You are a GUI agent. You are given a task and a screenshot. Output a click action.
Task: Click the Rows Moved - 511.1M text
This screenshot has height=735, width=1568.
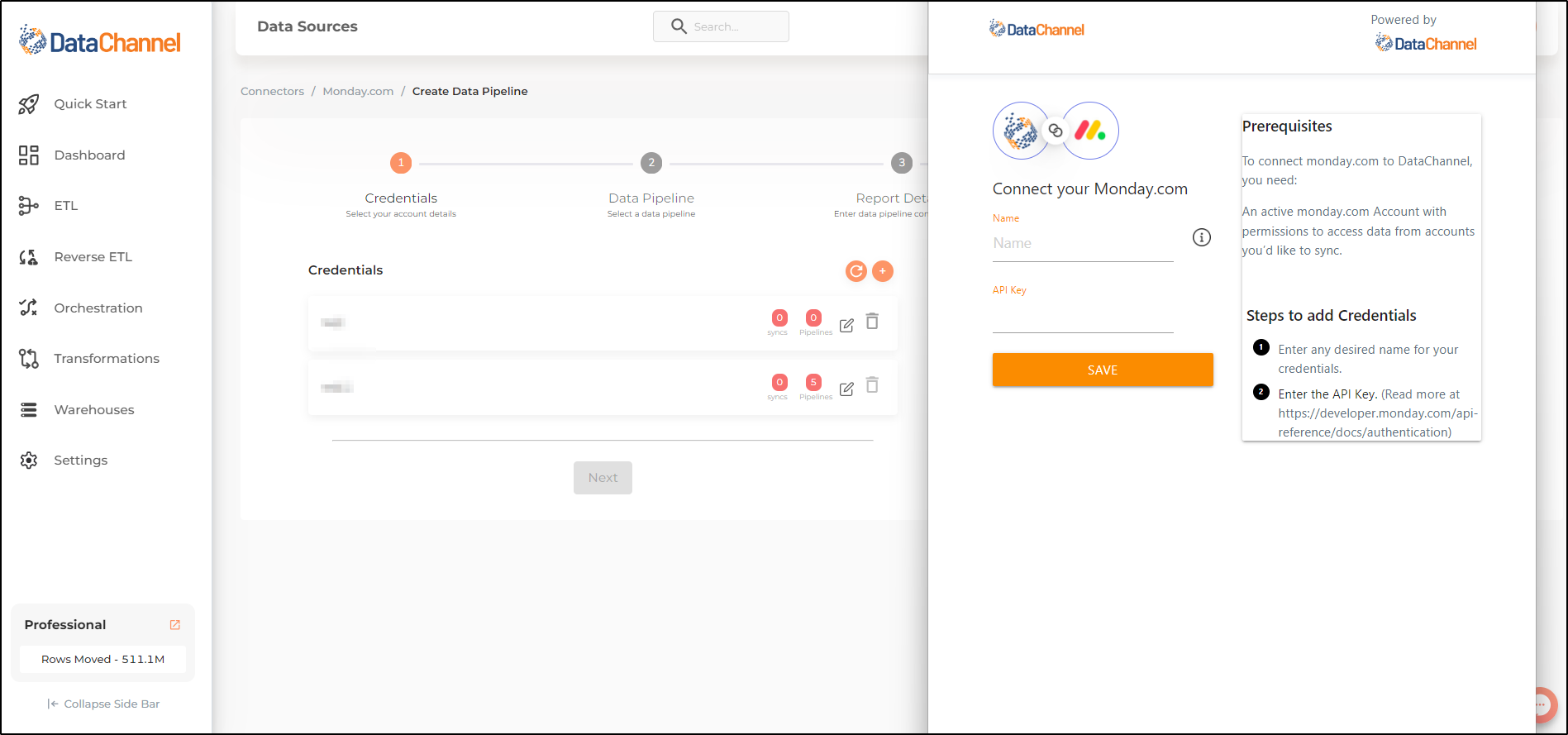[x=103, y=660]
